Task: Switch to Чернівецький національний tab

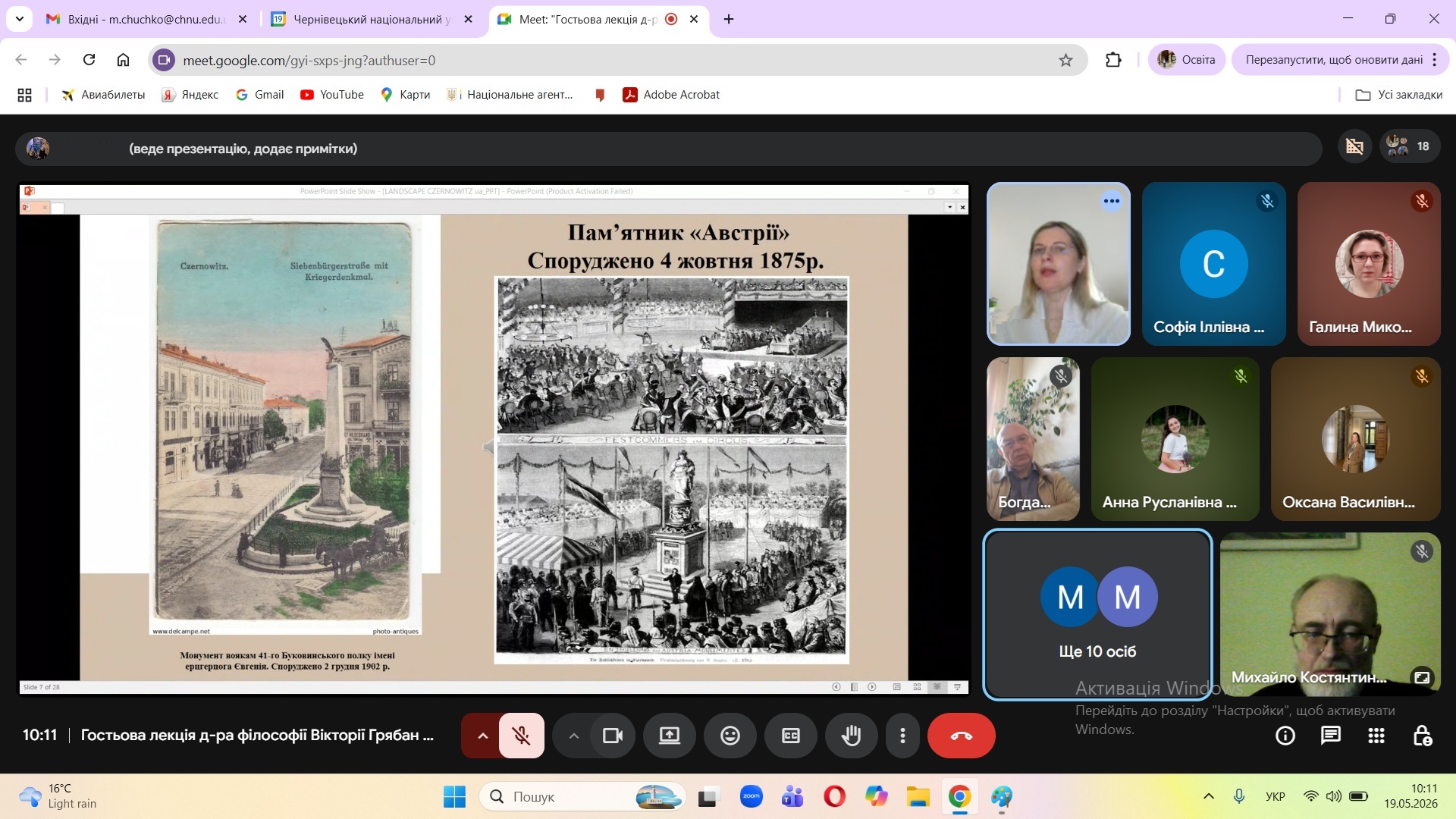Action: [372, 19]
